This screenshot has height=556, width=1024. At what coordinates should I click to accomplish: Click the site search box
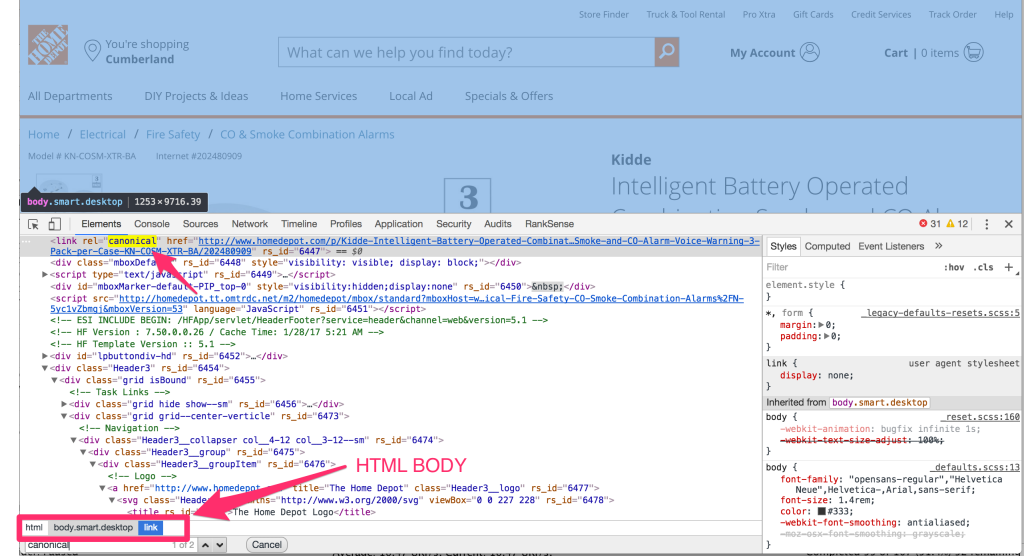tap(466, 52)
